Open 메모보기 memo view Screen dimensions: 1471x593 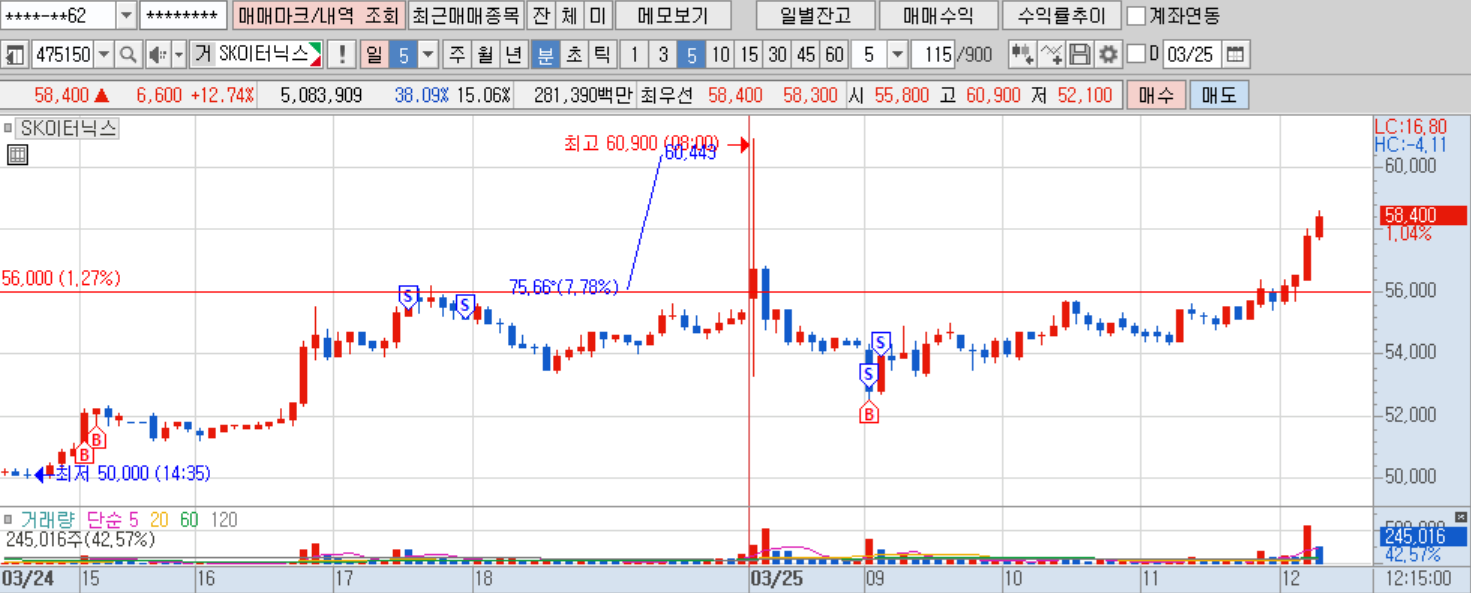(672, 16)
